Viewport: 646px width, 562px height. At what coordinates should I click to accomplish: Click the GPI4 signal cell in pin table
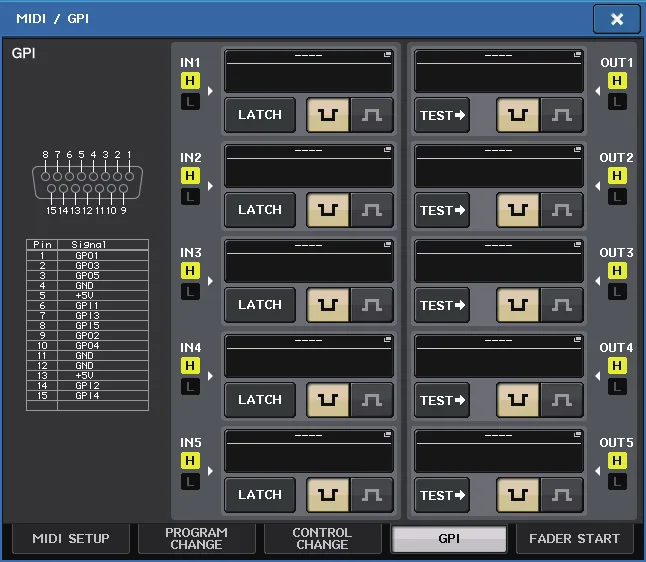click(x=103, y=396)
